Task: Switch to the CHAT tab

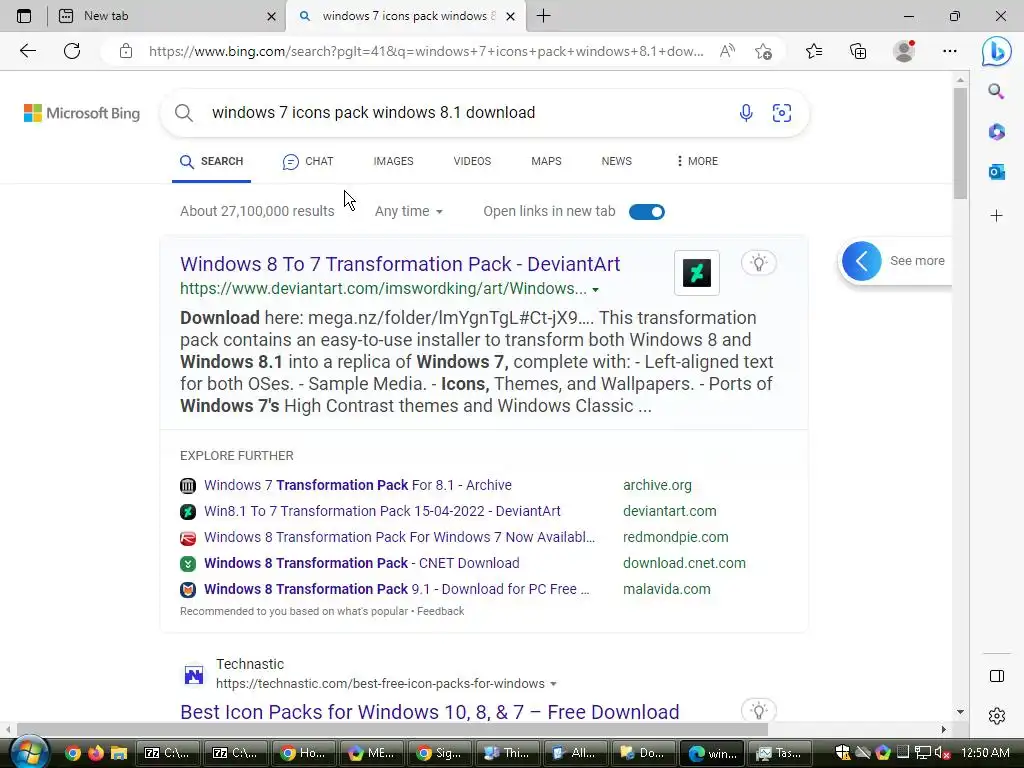Action: coord(308,161)
